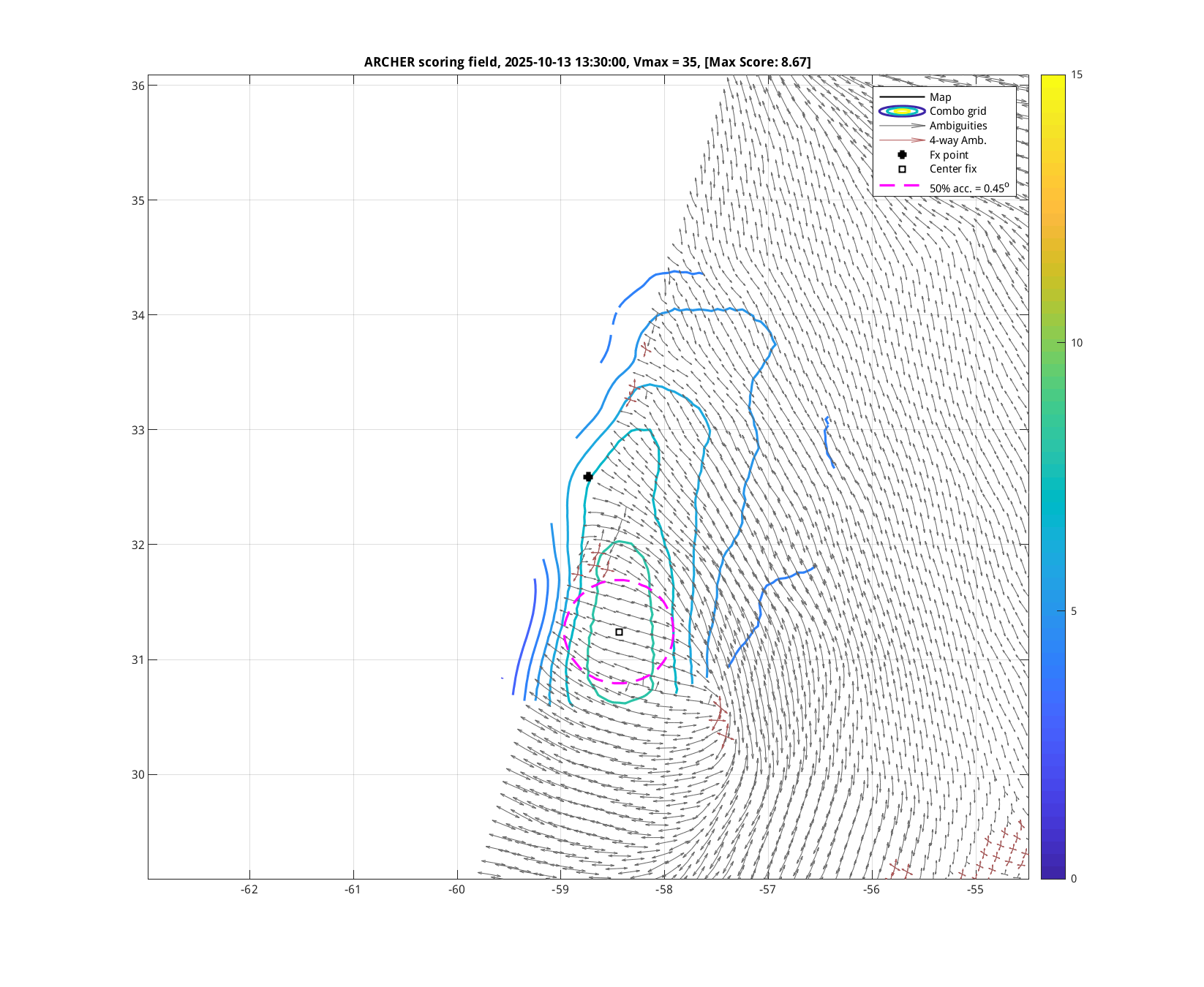Click the ARCHER scoring field plot title

click(x=587, y=62)
